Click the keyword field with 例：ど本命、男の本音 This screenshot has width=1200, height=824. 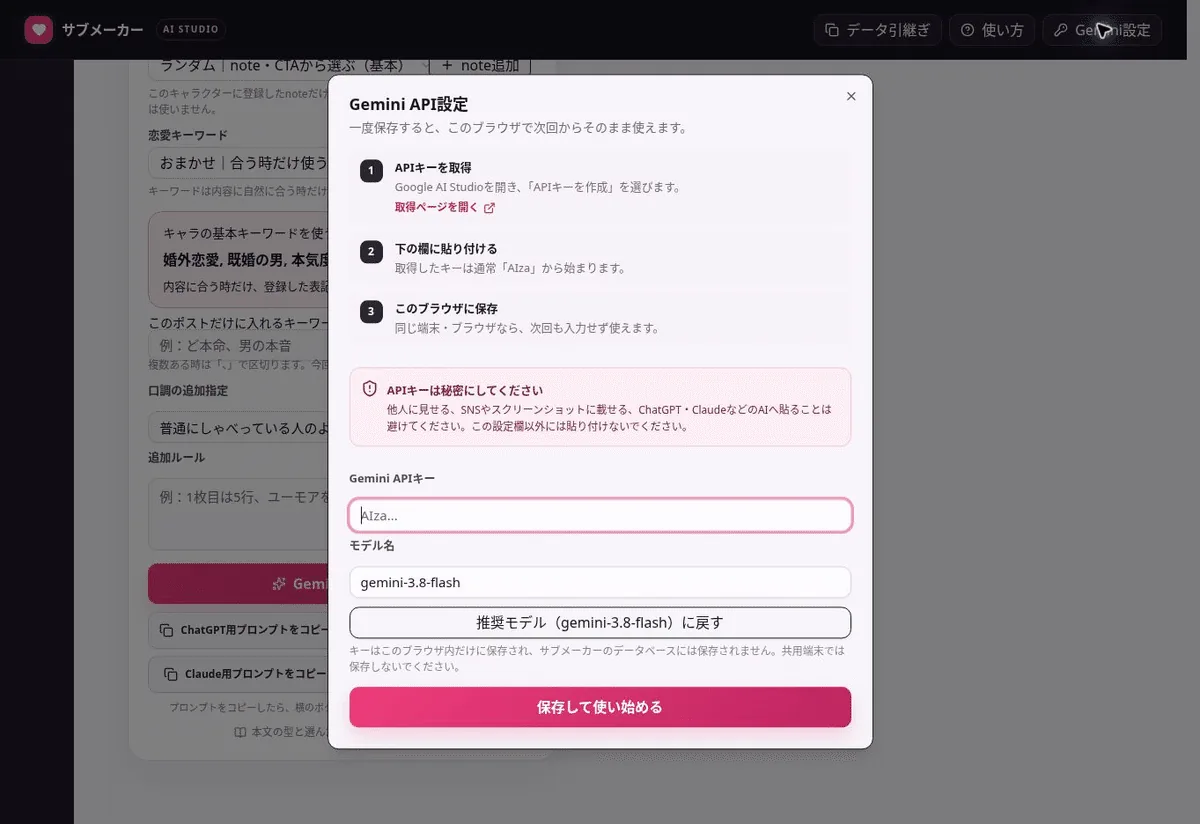[239, 345]
